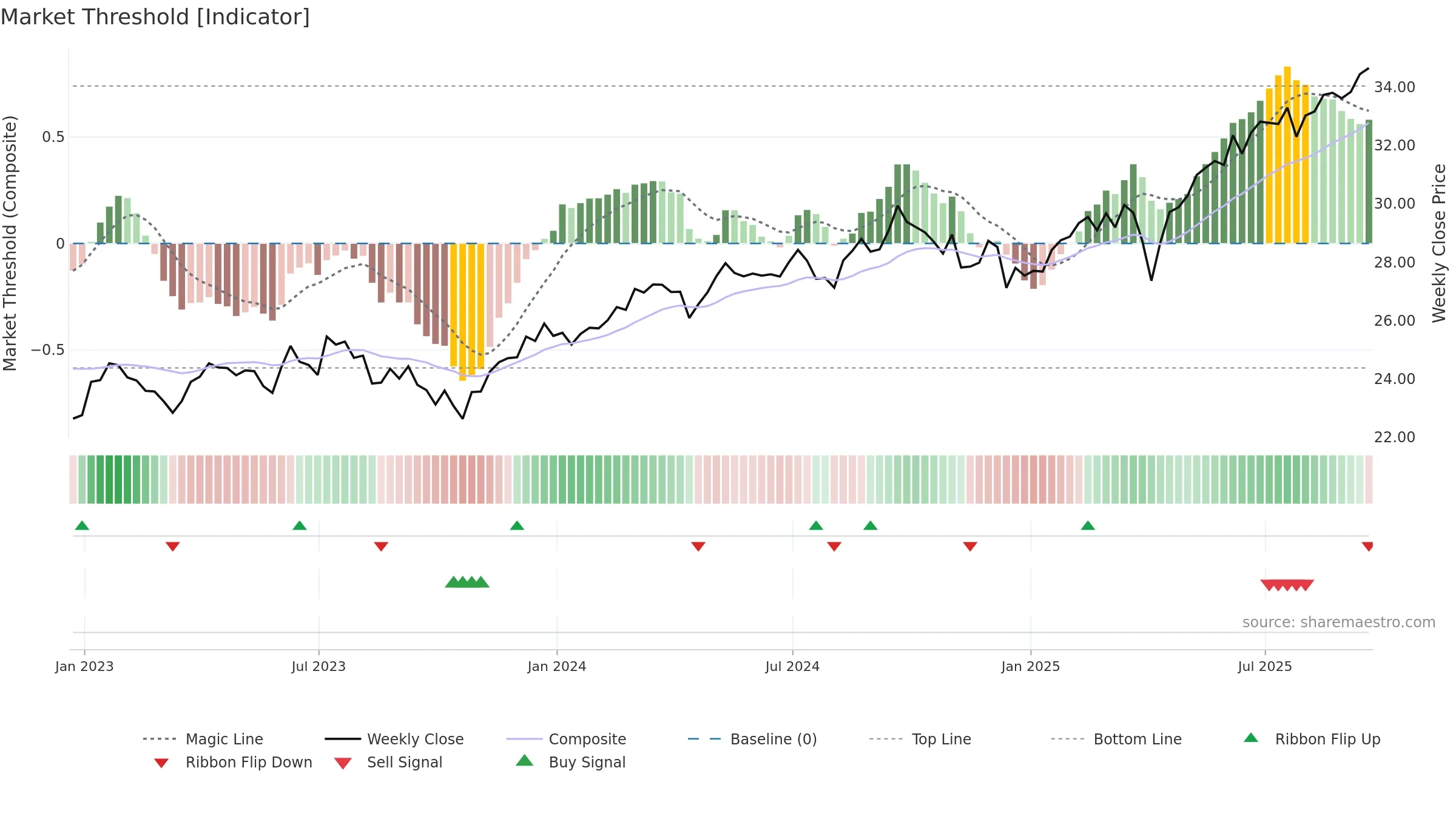Click the pink ribbon segment at chart's right end
The image size is (1456, 819).
(x=1369, y=479)
